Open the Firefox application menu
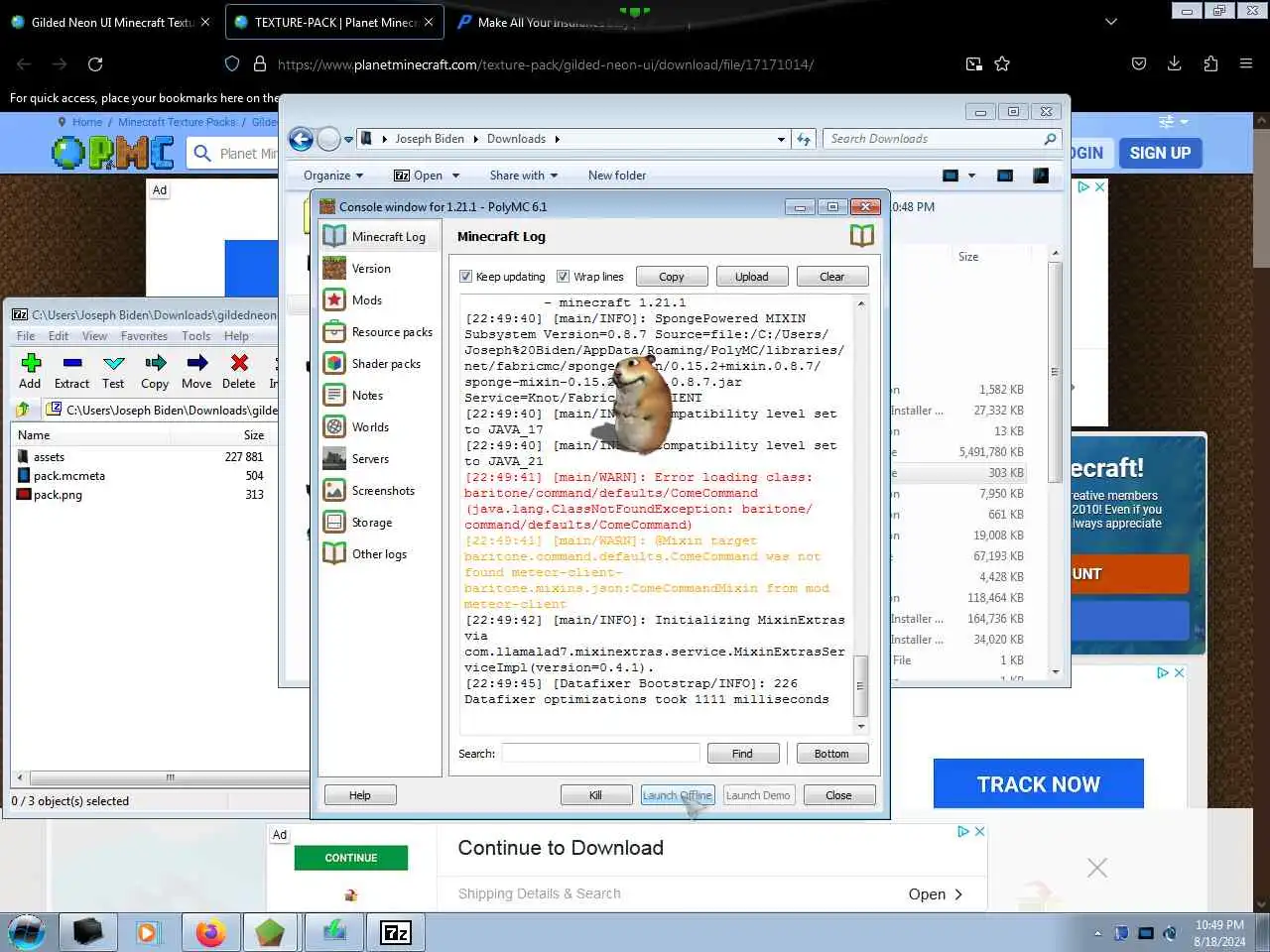This screenshot has height=952, width=1270. point(1246,63)
